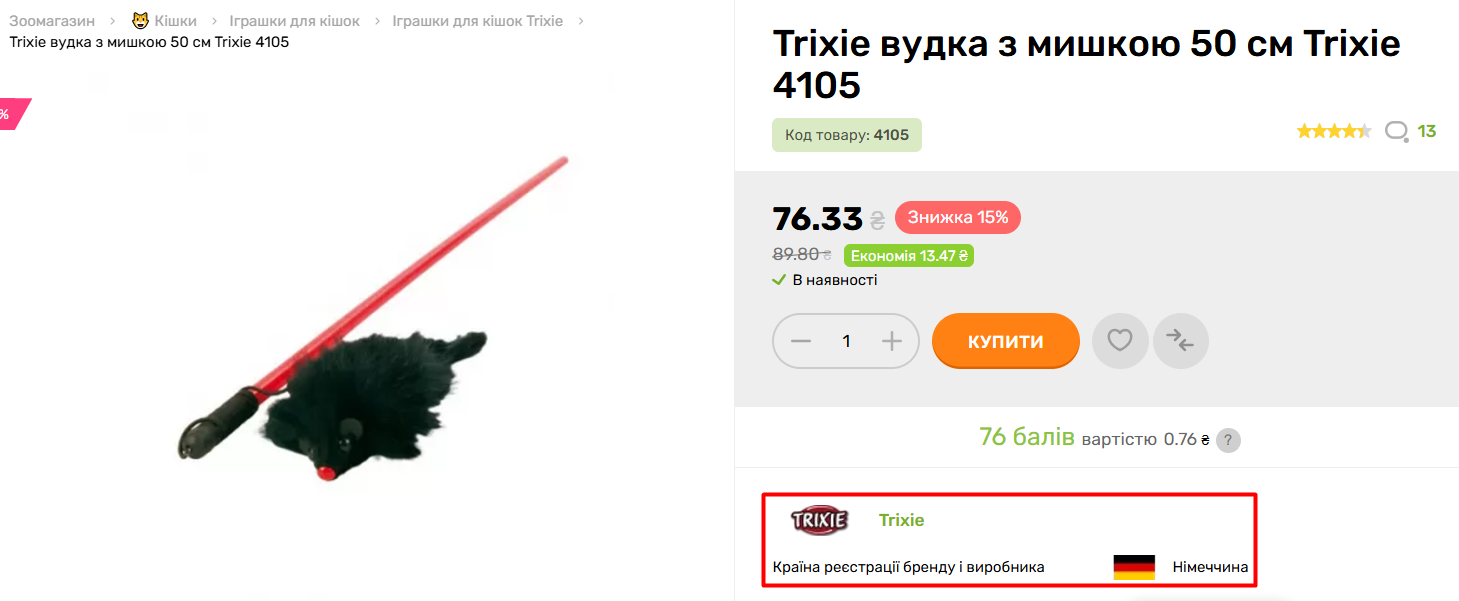Click the question mark help icon
1459x601 pixels.
1229,440
